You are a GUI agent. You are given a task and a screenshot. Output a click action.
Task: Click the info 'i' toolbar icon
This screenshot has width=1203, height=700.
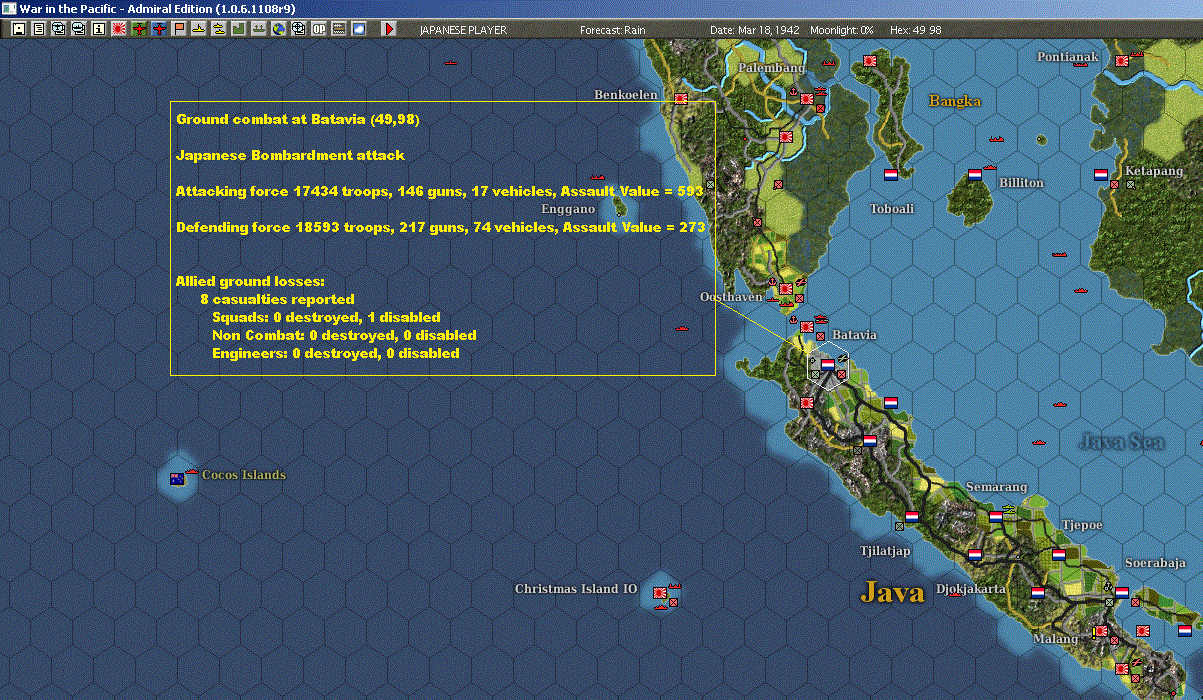coord(98,29)
